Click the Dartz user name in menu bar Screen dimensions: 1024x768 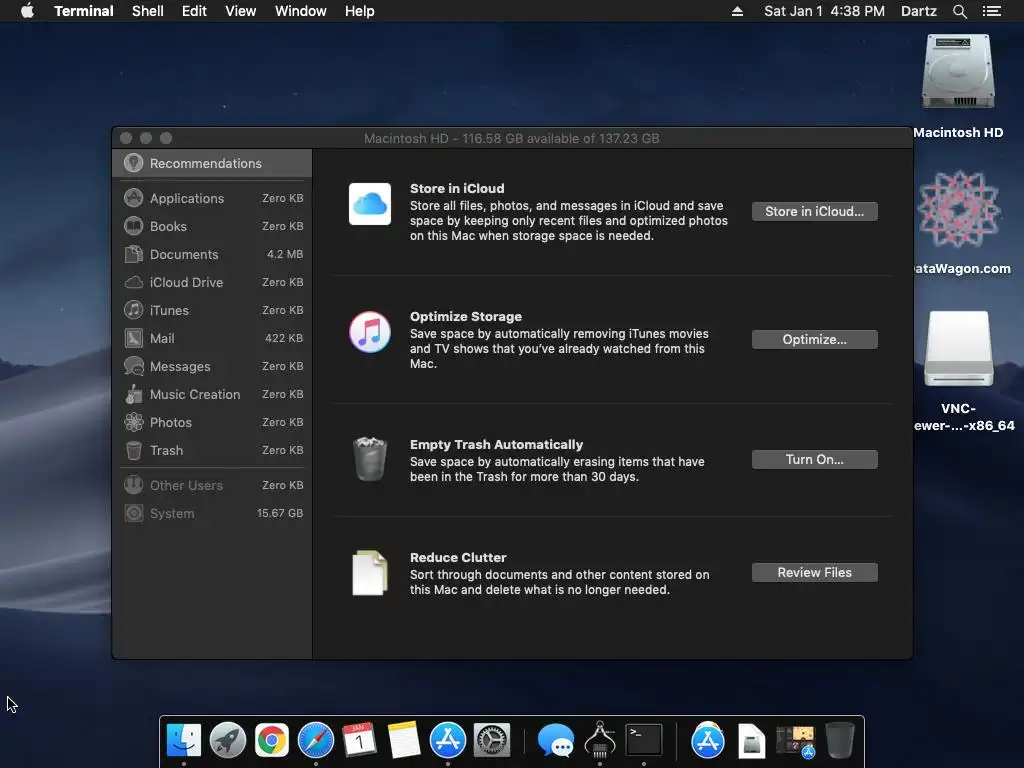click(x=918, y=11)
